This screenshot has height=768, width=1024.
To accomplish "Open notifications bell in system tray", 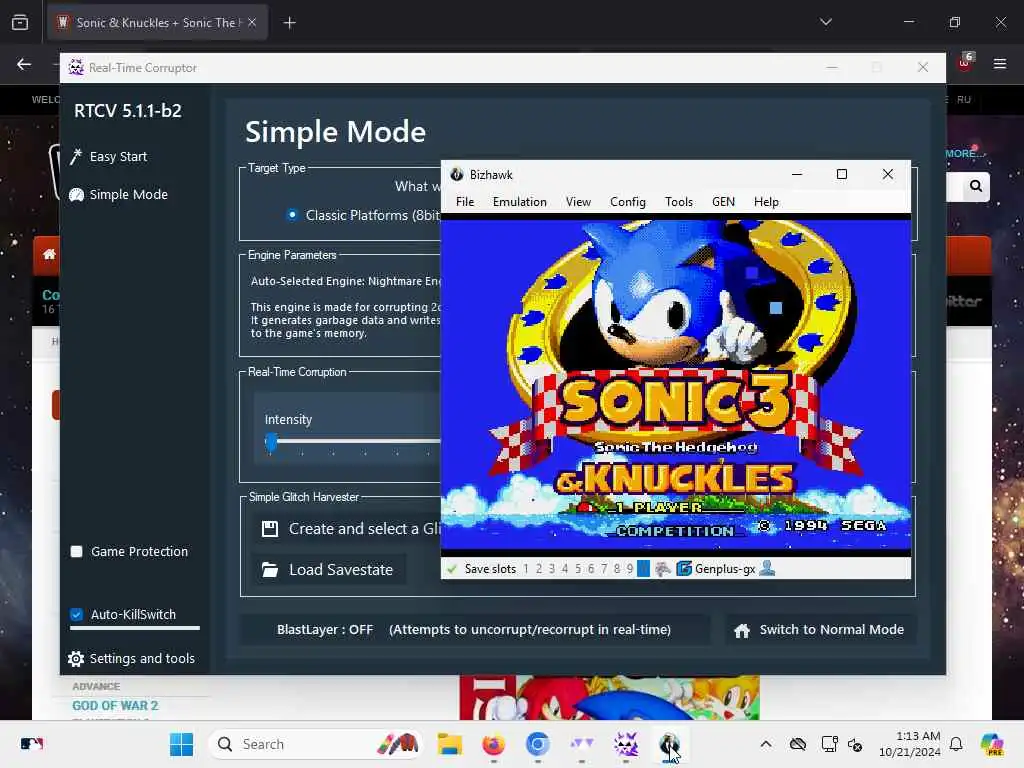I will [955, 744].
